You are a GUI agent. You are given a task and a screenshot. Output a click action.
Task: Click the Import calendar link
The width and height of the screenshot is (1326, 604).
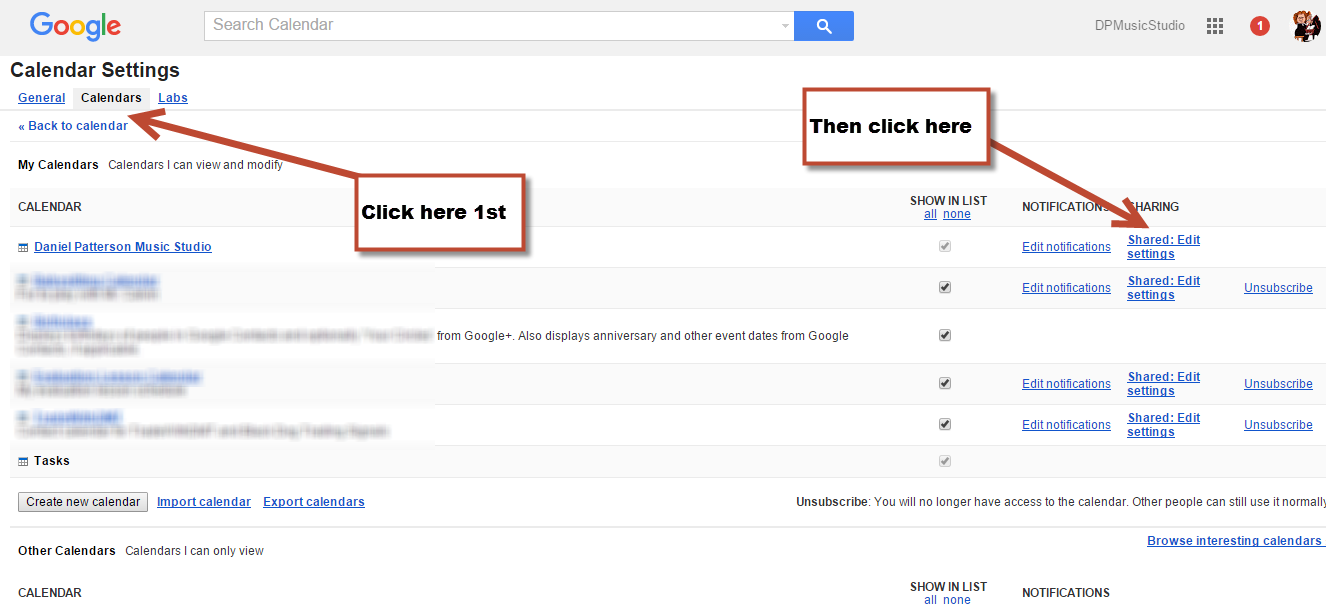pyautogui.click(x=204, y=502)
